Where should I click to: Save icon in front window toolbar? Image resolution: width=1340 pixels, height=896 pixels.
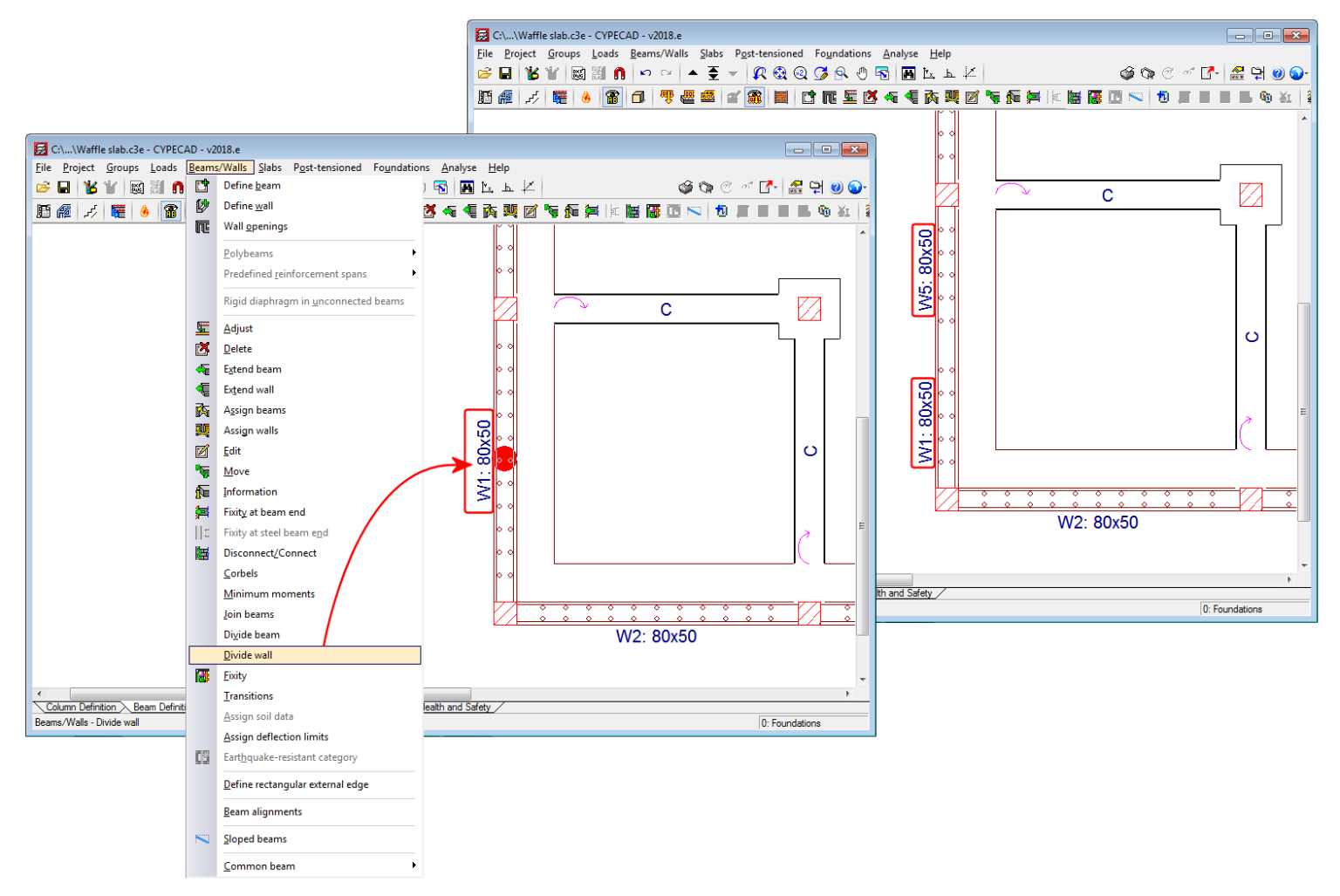[x=64, y=187]
